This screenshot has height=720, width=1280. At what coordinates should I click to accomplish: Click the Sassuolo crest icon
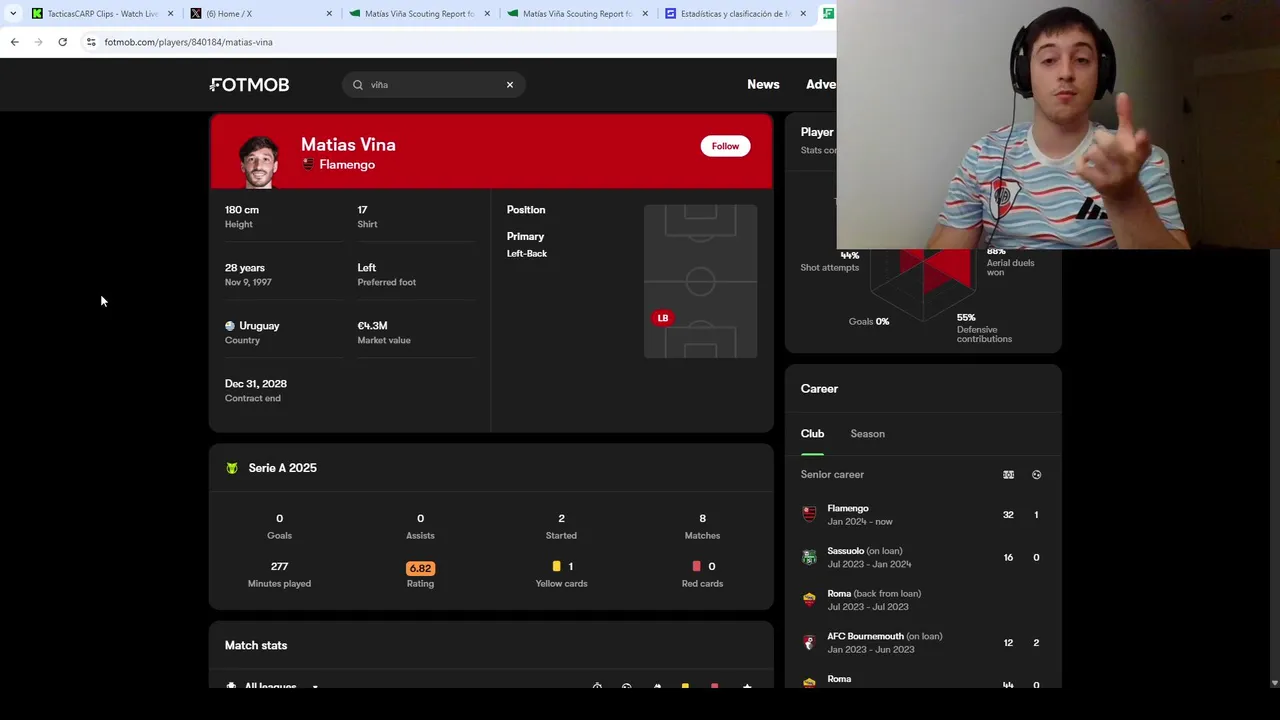809,558
